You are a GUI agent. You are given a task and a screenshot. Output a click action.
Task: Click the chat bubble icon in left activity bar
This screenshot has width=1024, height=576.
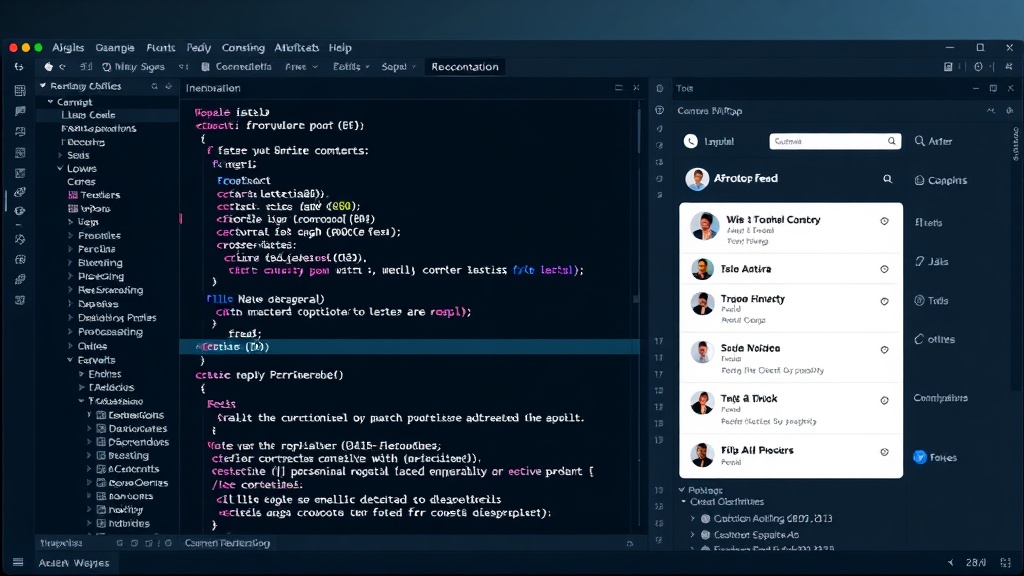point(20,111)
